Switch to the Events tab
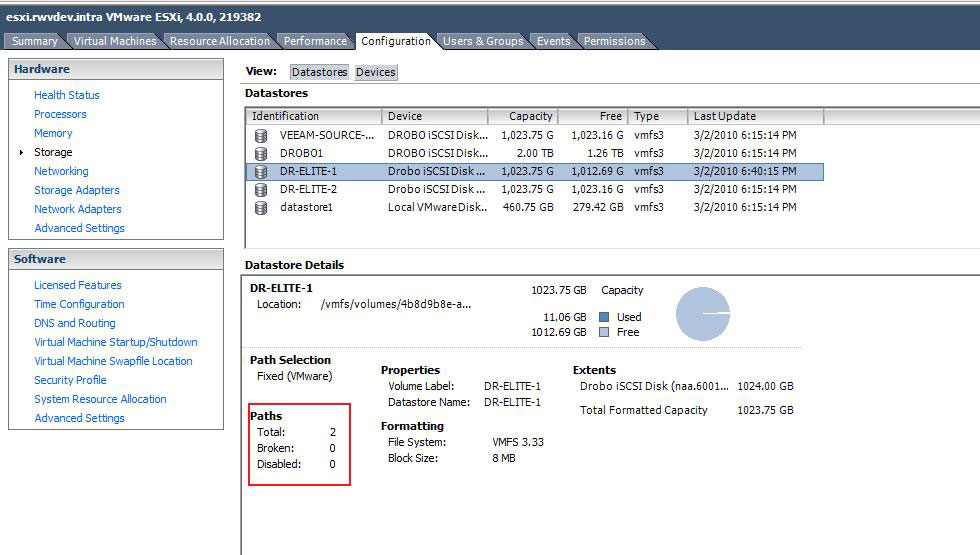The height and width of the screenshot is (555, 980). click(x=553, y=41)
